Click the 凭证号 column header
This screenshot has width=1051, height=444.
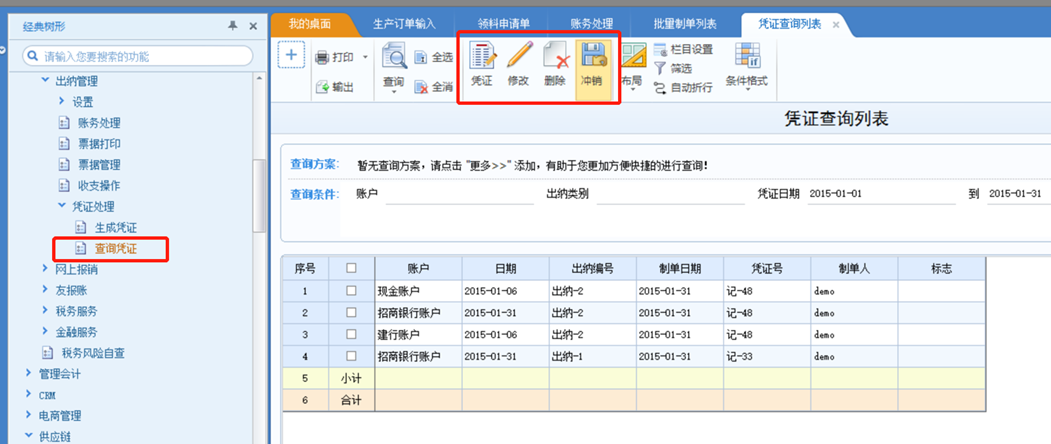pos(767,268)
